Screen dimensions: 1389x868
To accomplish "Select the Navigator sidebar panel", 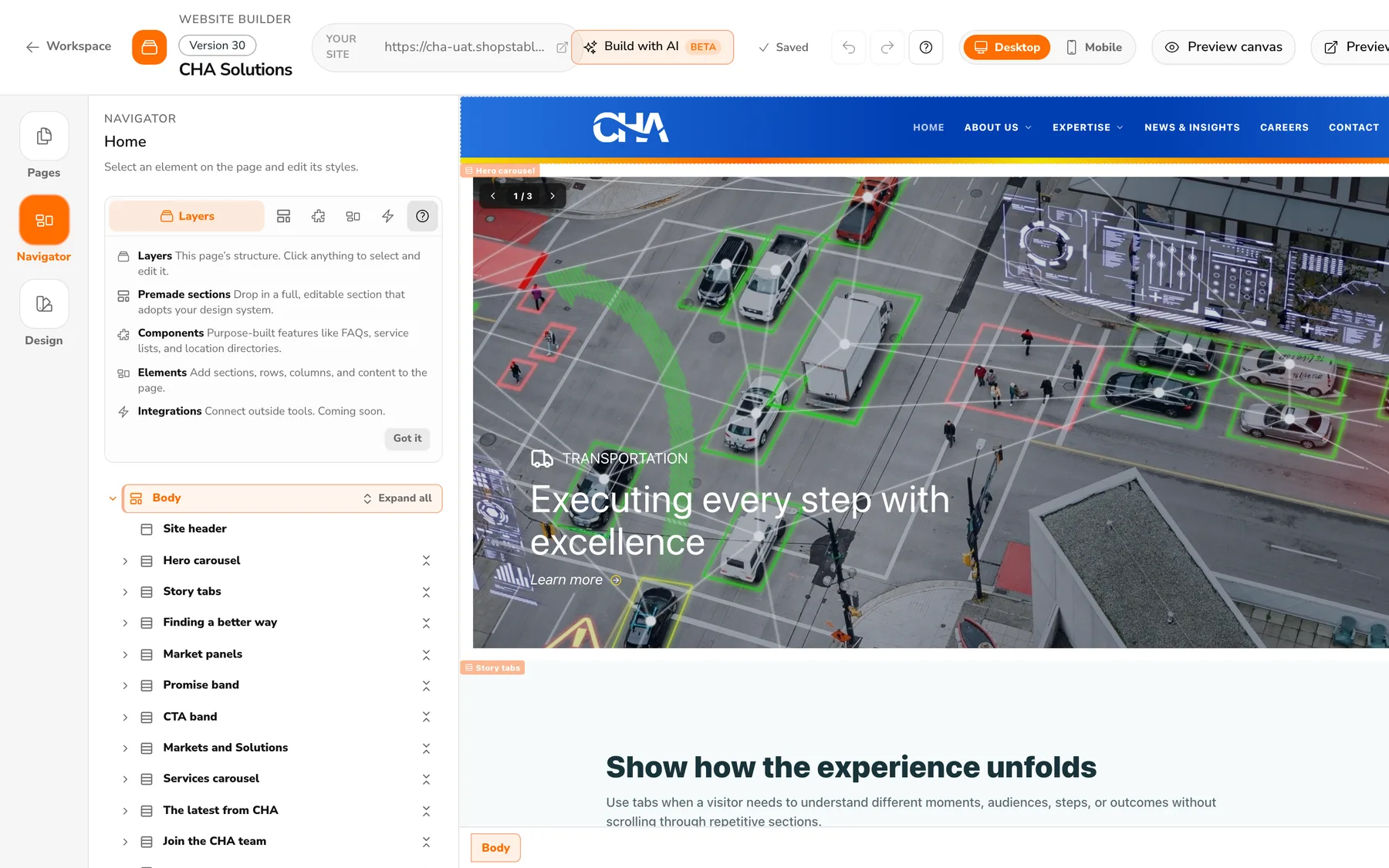I will click(x=44, y=229).
